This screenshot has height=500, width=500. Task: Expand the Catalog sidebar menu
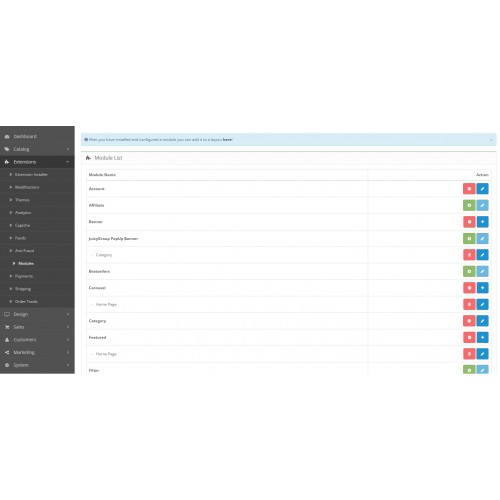point(37,149)
